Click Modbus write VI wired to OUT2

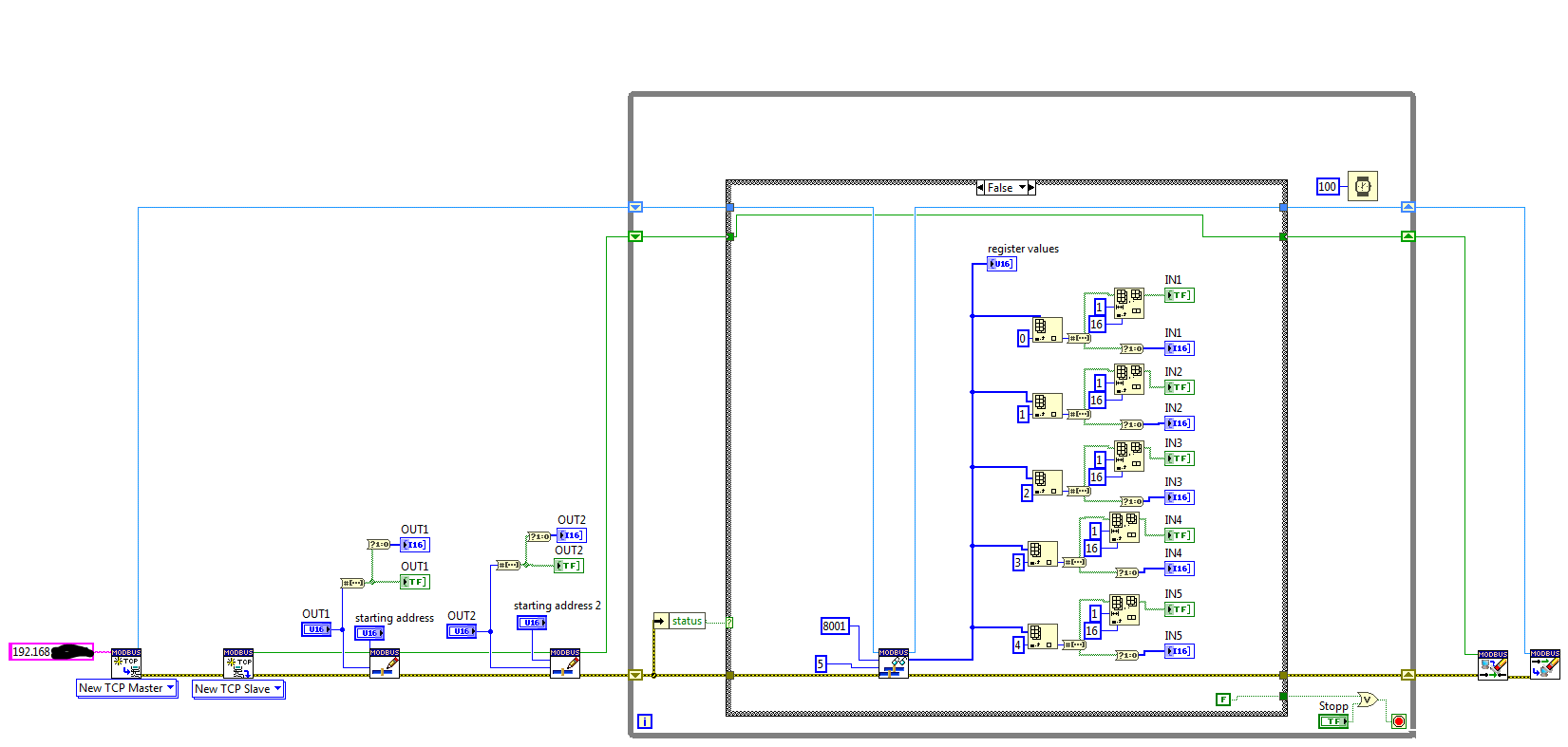click(565, 663)
